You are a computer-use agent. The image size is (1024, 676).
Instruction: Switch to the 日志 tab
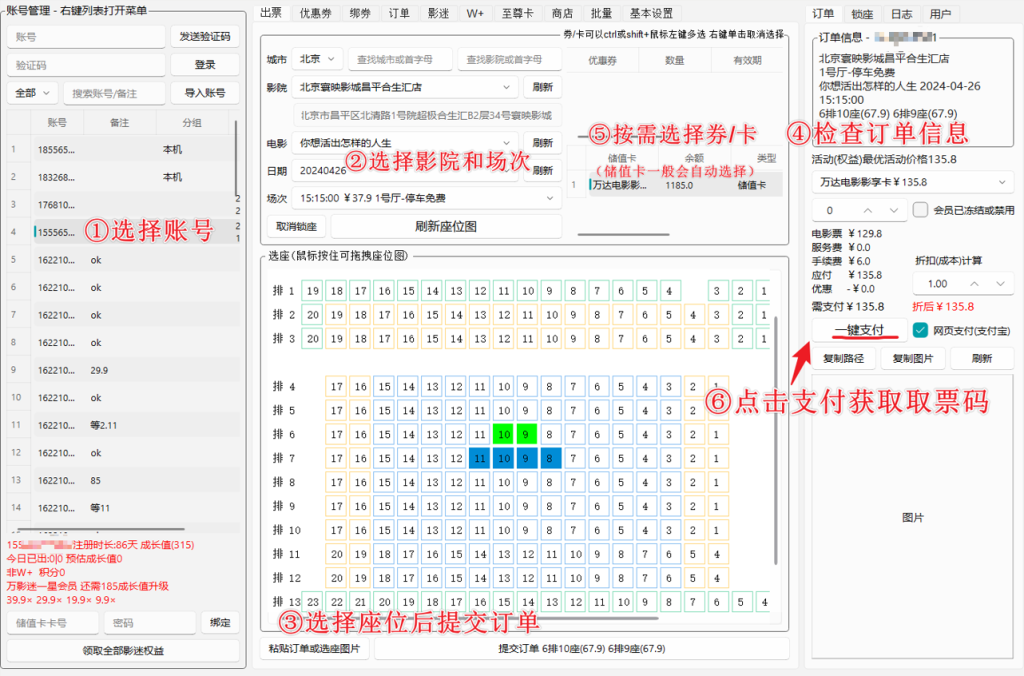[901, 14]
